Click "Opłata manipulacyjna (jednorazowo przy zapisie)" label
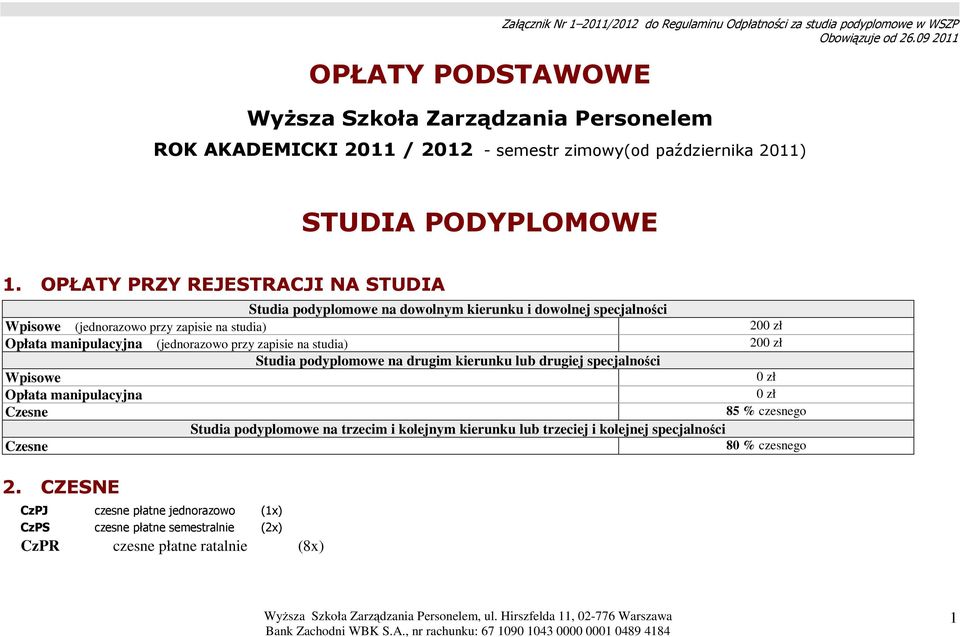960x637 pixels. pos(176,344)
